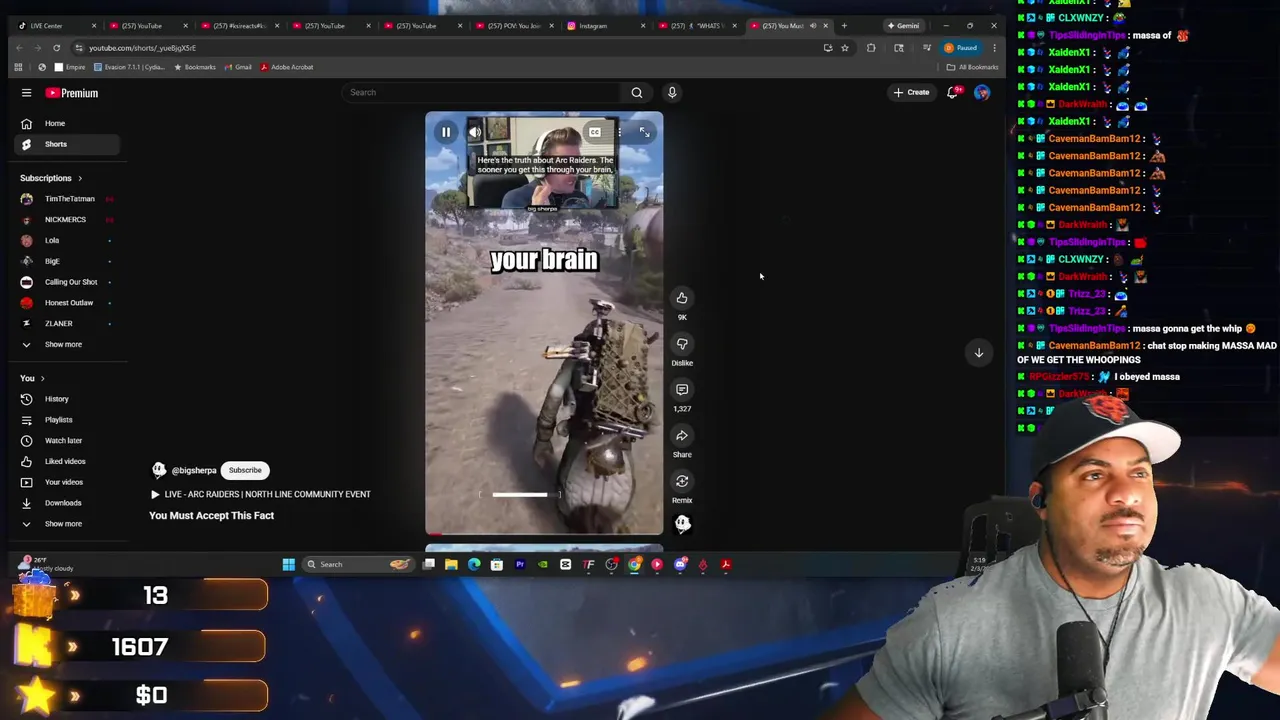Open the account avatar menu
The width and height of the screenshot is (1280, 720).
click(x=982, y=92)
